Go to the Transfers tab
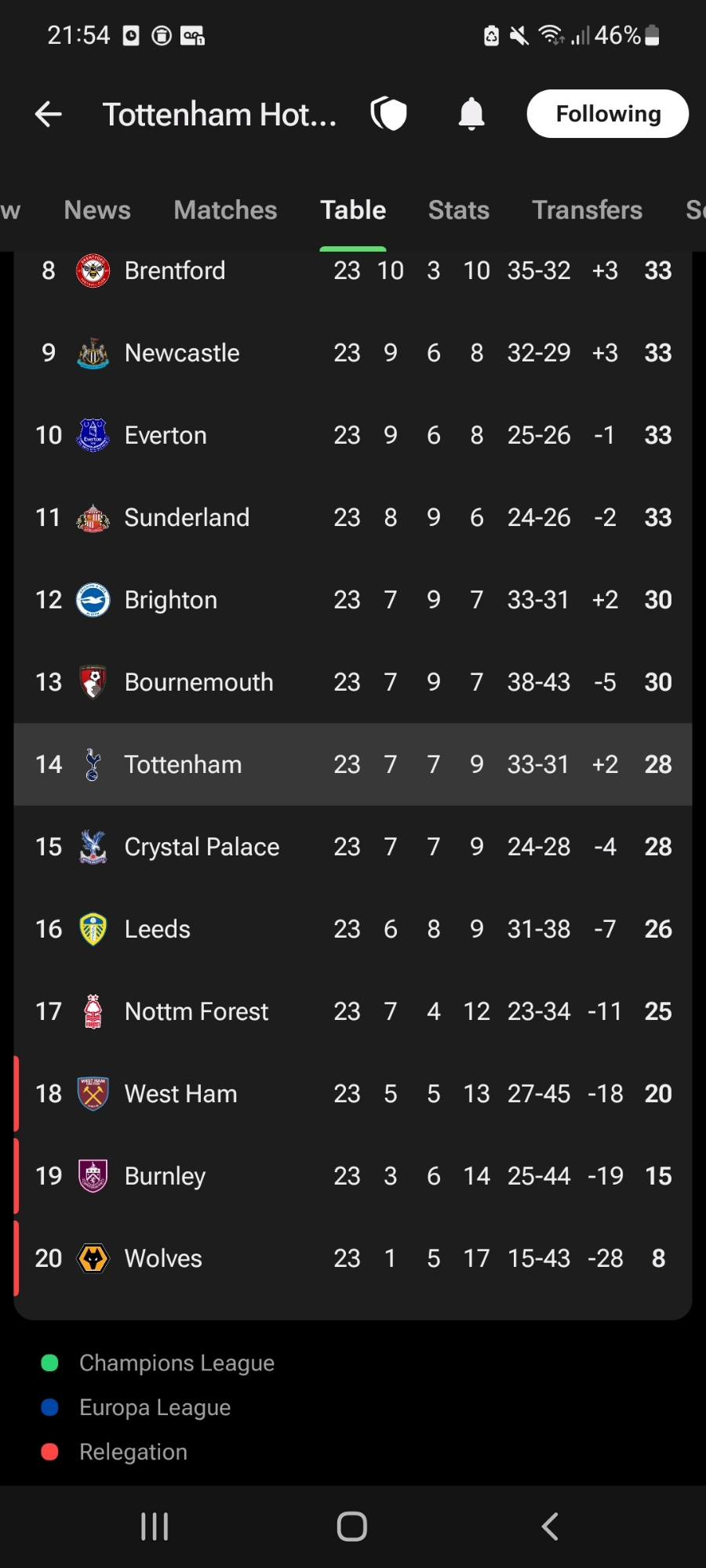The width and height of the screenshot is (706, 1568). click(587, 210)
